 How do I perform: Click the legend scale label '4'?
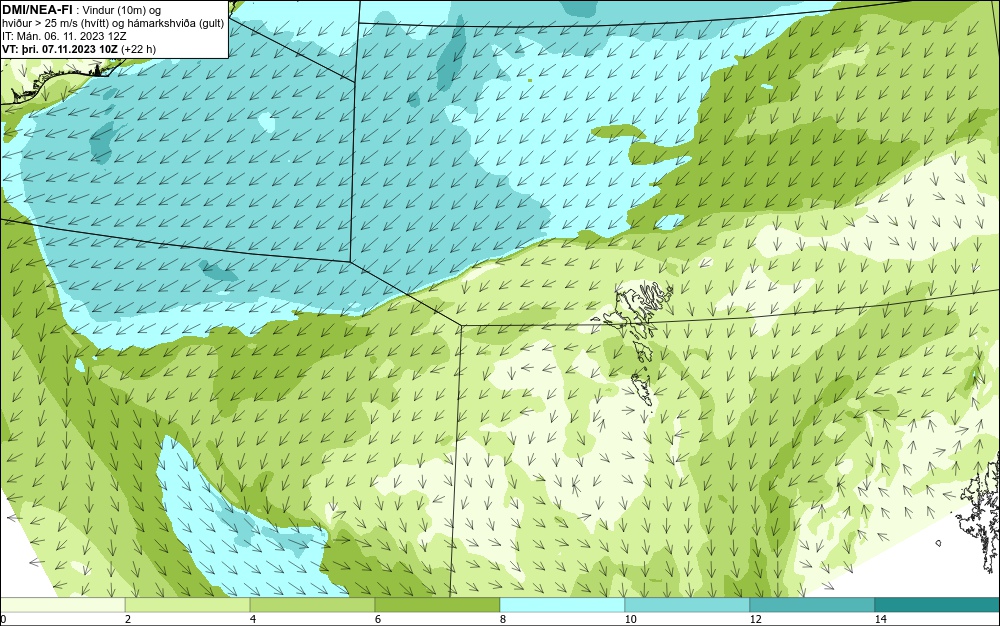(x=253, y=619)
